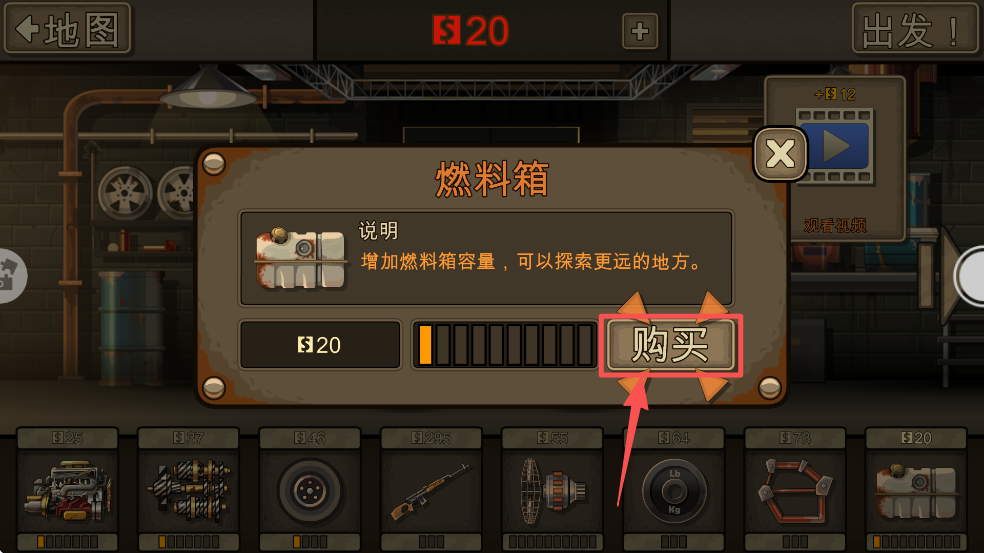Tap the puzzle piece icon on left edge
Viewport: 984px width, 553px height.
pos(11,276)
